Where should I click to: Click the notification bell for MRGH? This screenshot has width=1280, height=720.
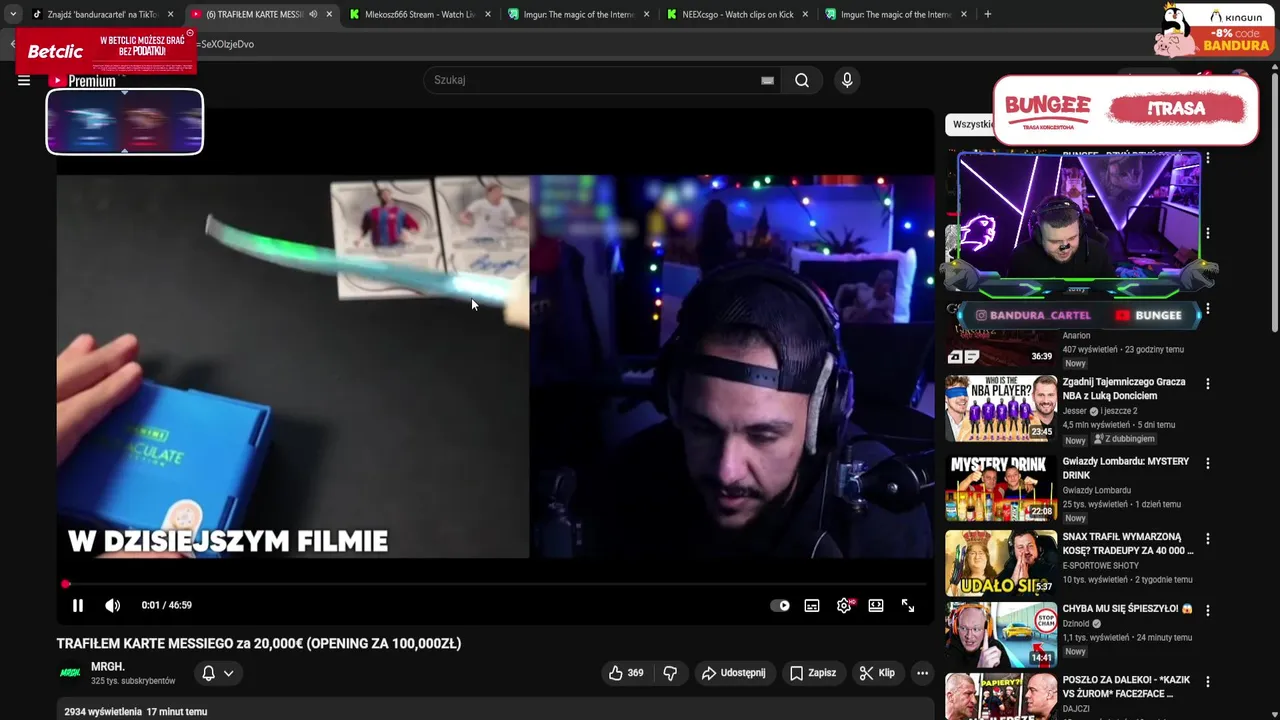pyautogui.click(x=208, y=673)
